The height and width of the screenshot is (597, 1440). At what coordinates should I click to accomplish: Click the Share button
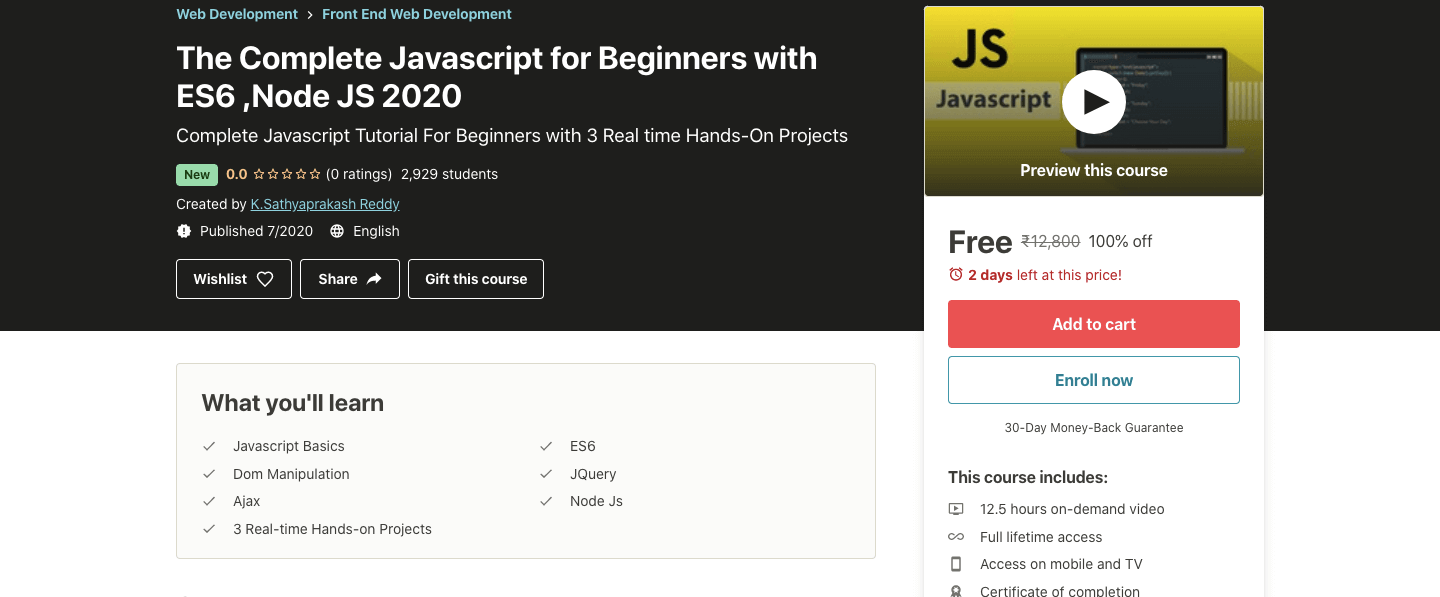[x=350, y=279]
